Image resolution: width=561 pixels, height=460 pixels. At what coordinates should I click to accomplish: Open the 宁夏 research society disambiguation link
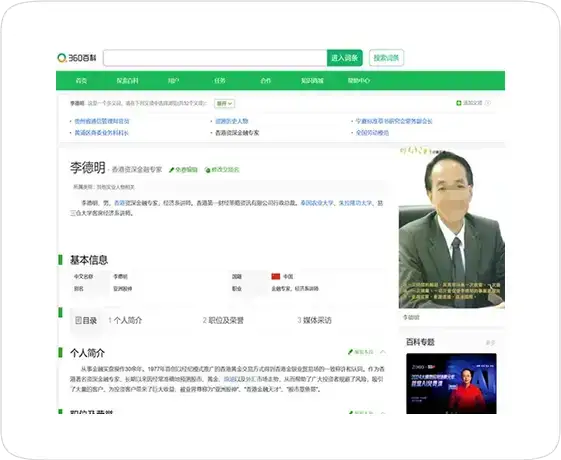pyautogui.click(x=394, y=121)
